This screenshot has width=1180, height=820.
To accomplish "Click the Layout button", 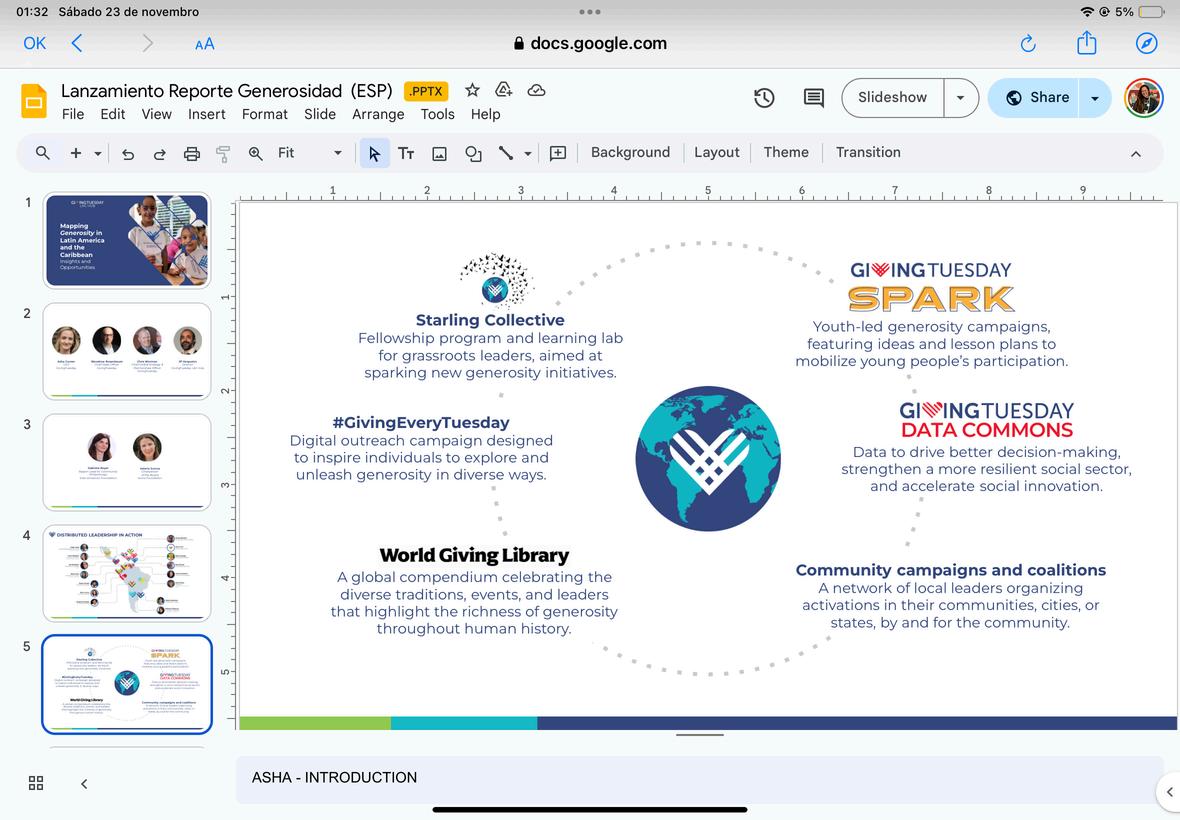I will [716, 153].
